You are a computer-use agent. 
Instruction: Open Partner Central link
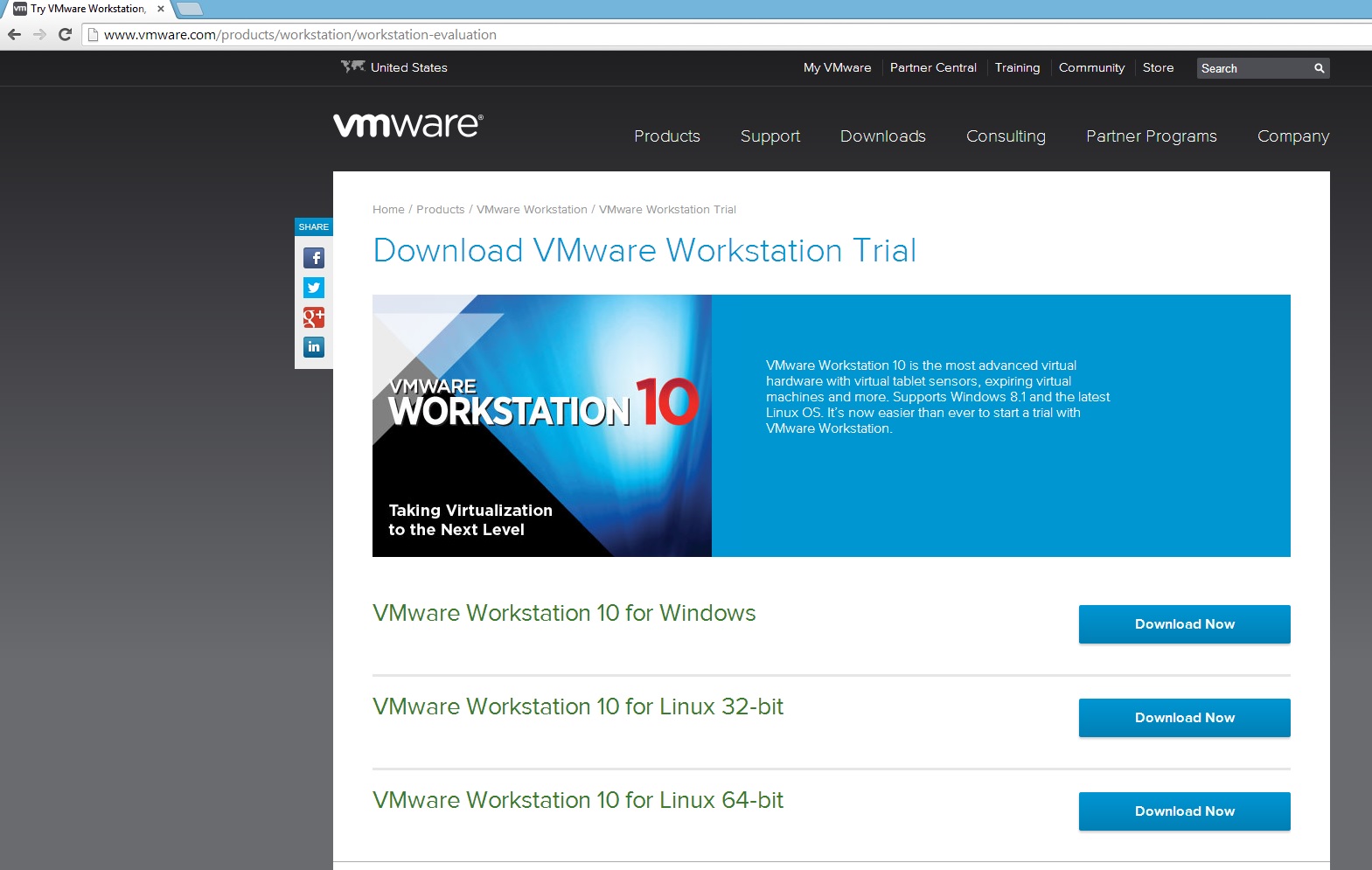coord(933,67)
